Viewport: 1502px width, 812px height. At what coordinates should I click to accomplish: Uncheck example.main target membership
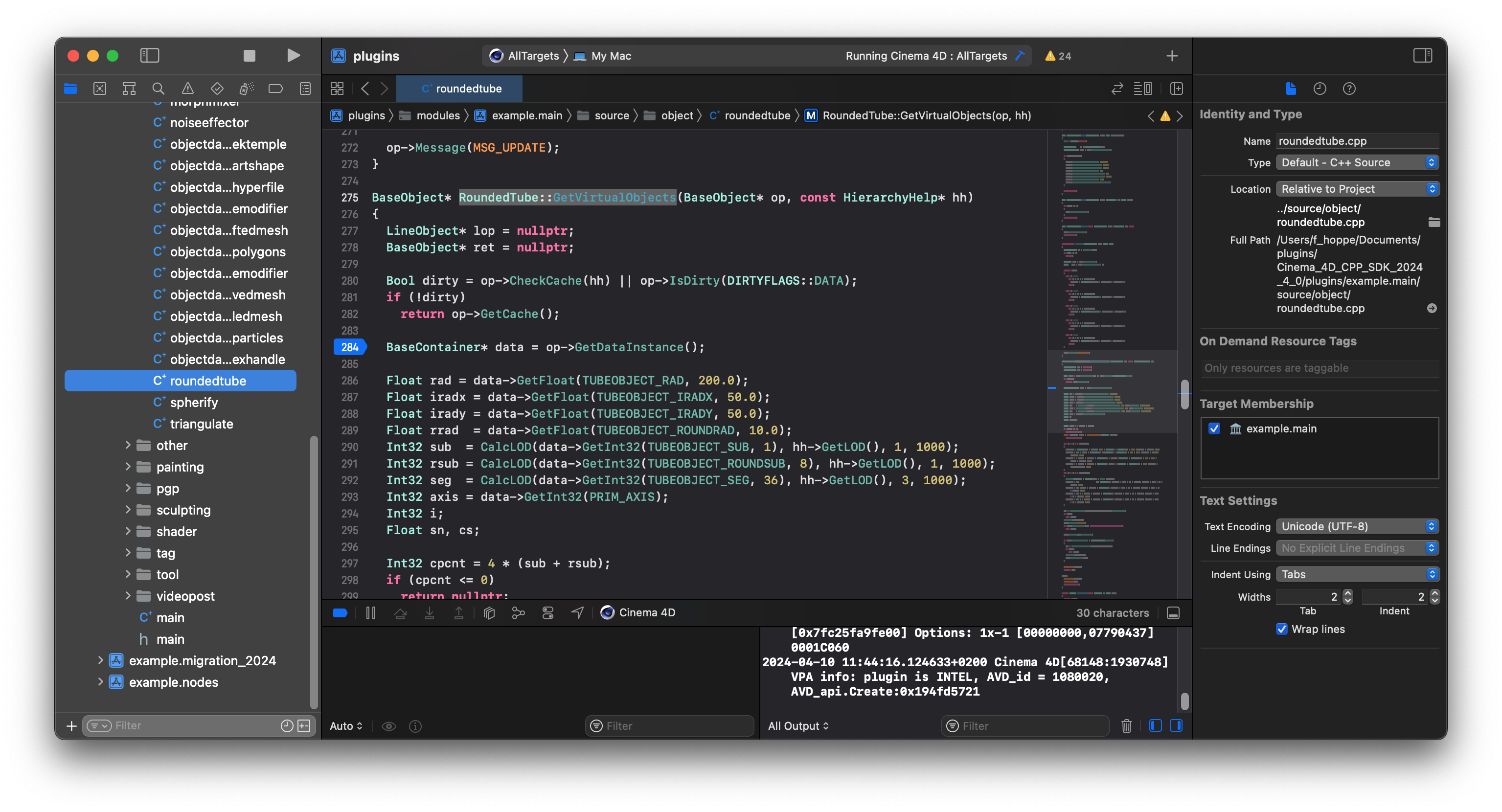(x=1214, y=429)
